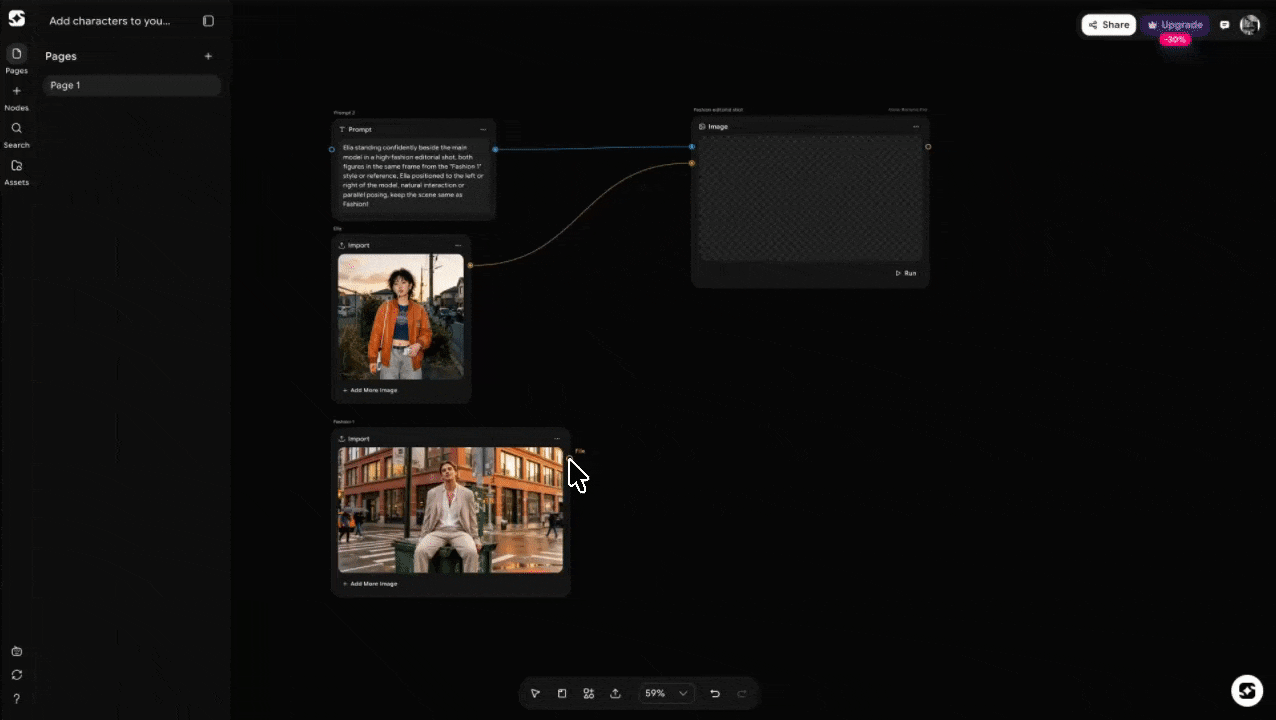1276x720 pixels.
Task: Click the user avatar in top bar
Action: [x=1249, y=24]
